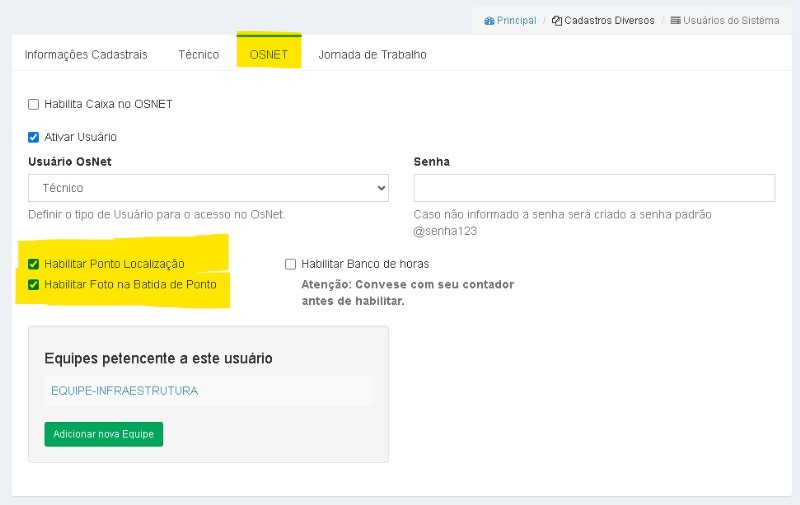
Task: Click the Atenção: Convese com seu contador warning
Action: coord(408,293)
